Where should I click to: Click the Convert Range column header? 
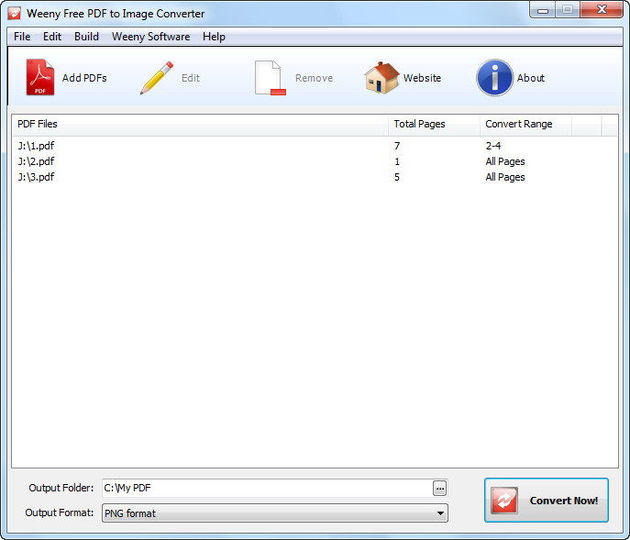coord(519,125)
